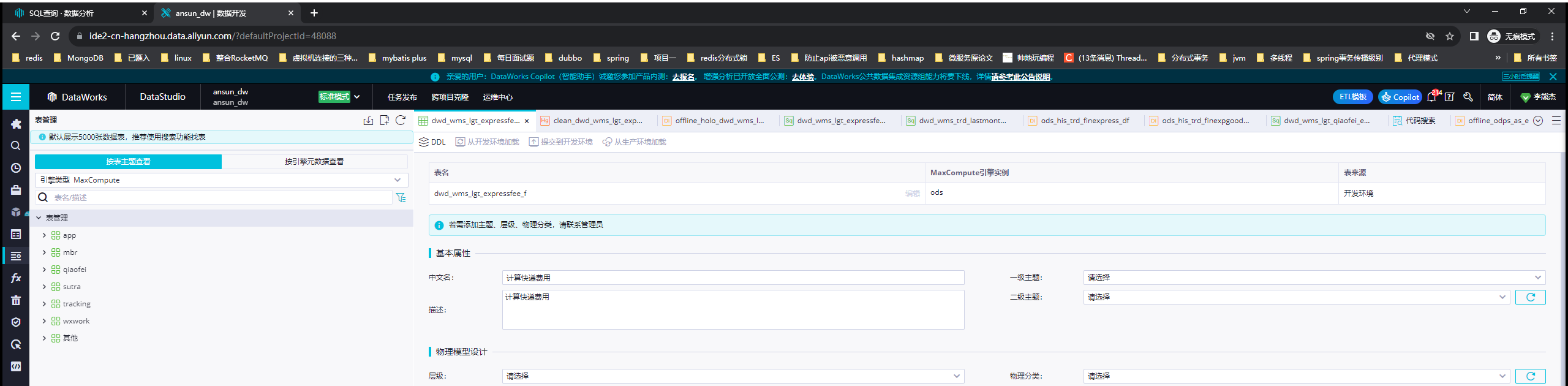Click the cube icon in left sidebar
Image resolution: width=1568 pixels, height=386 pixels.
[16, 212]
